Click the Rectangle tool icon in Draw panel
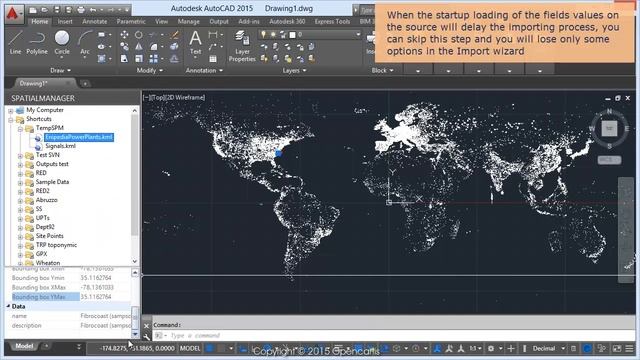Image resolution: width=640 pixels, height=360 pixels. [101, 35]
